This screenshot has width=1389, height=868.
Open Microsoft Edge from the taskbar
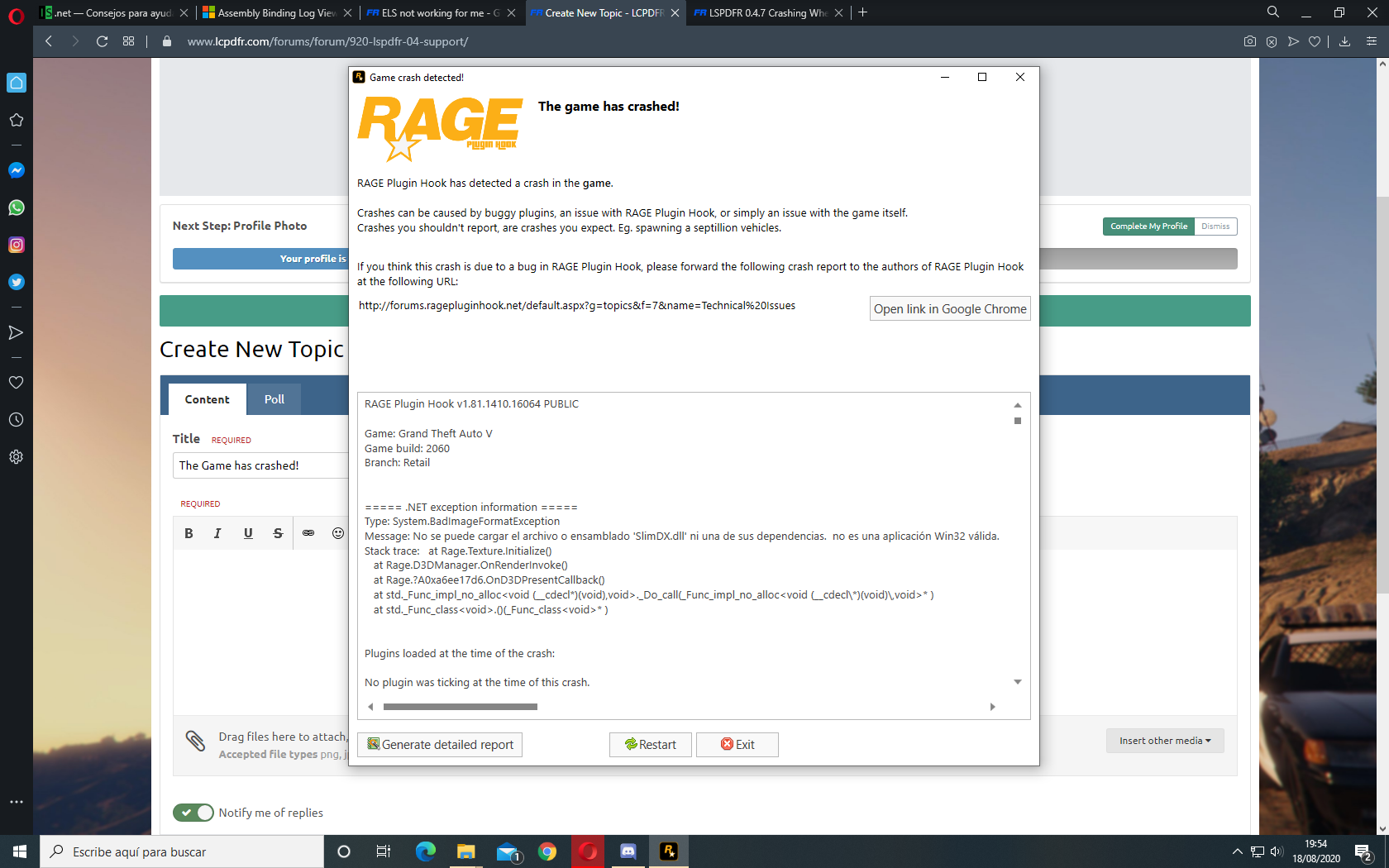tap(426, 851)
